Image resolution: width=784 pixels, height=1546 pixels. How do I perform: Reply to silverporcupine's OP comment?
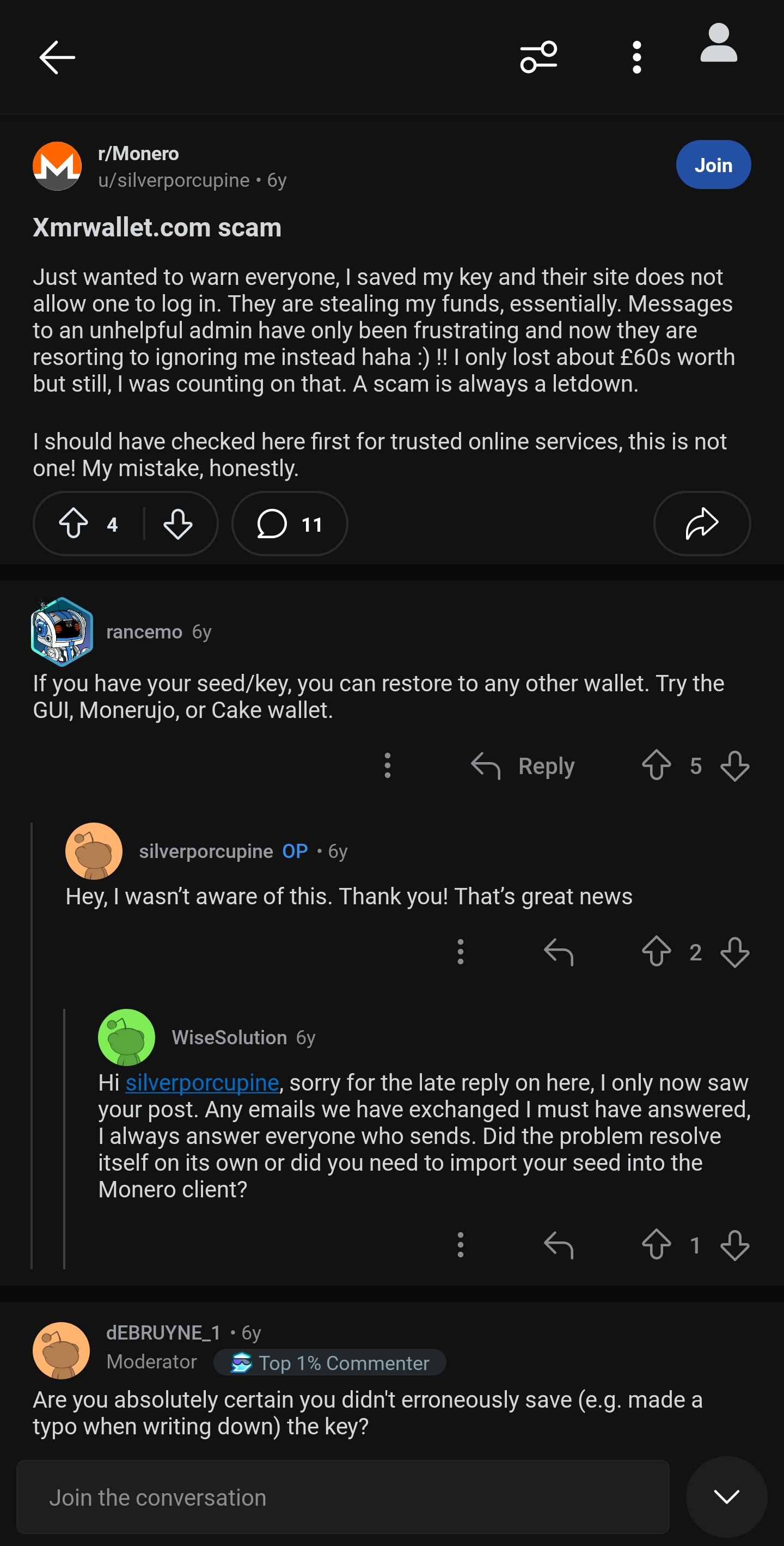click(559, 952)
